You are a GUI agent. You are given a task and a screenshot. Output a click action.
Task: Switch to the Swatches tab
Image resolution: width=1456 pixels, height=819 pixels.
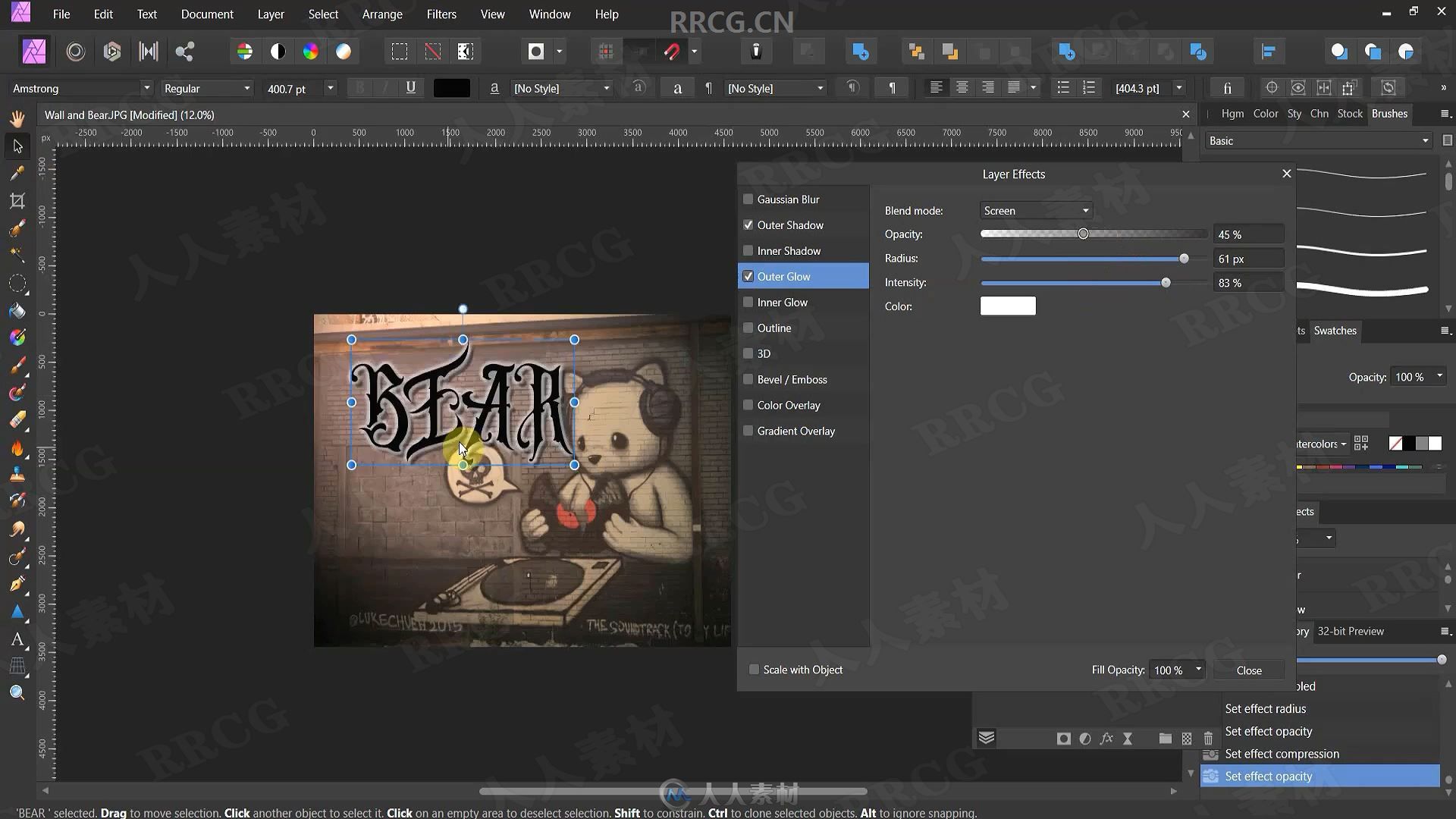(x=1335, y=331)
